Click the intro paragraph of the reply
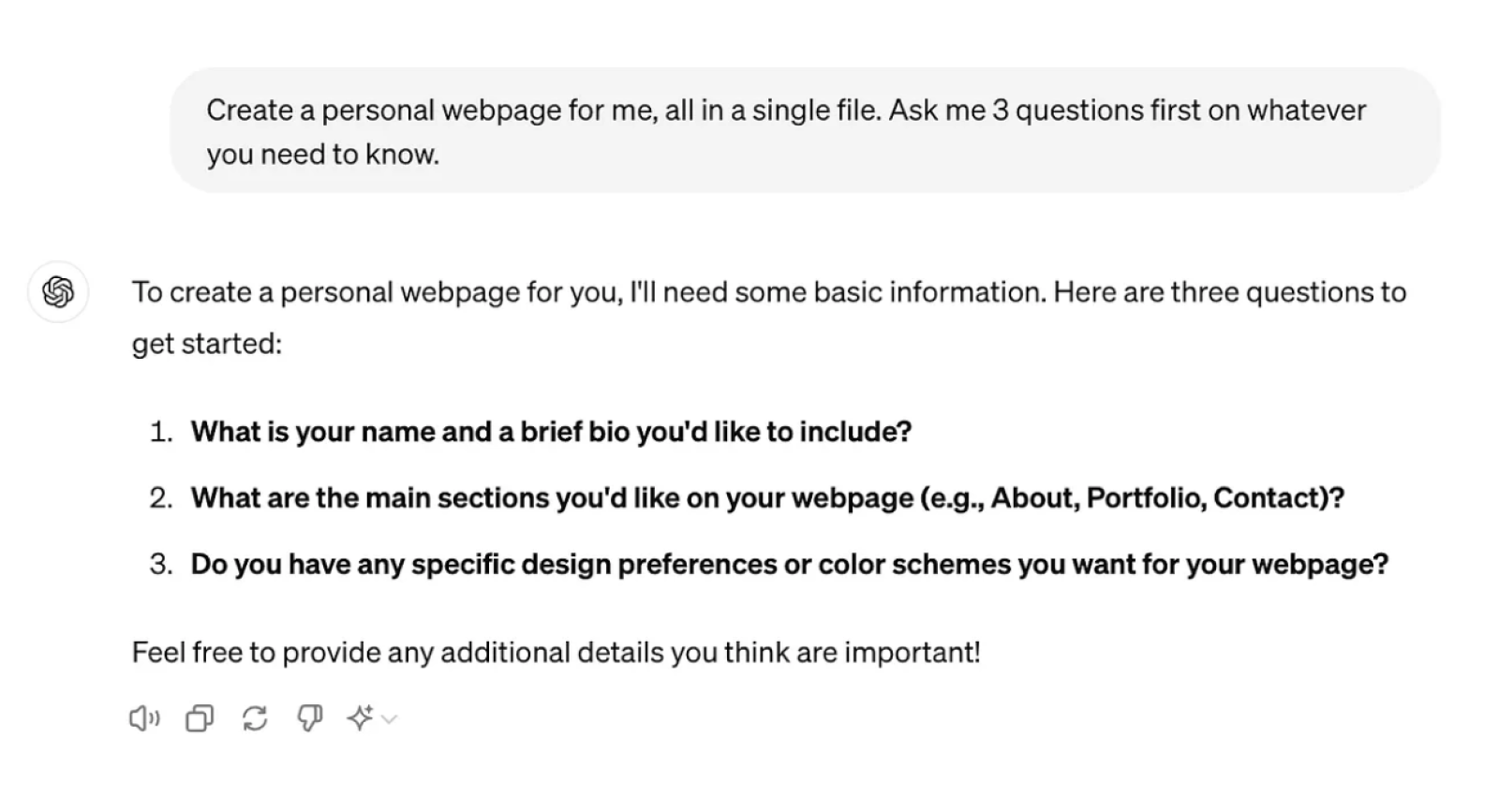Viewport: 1499px width, 812px height. pos(768,291)
